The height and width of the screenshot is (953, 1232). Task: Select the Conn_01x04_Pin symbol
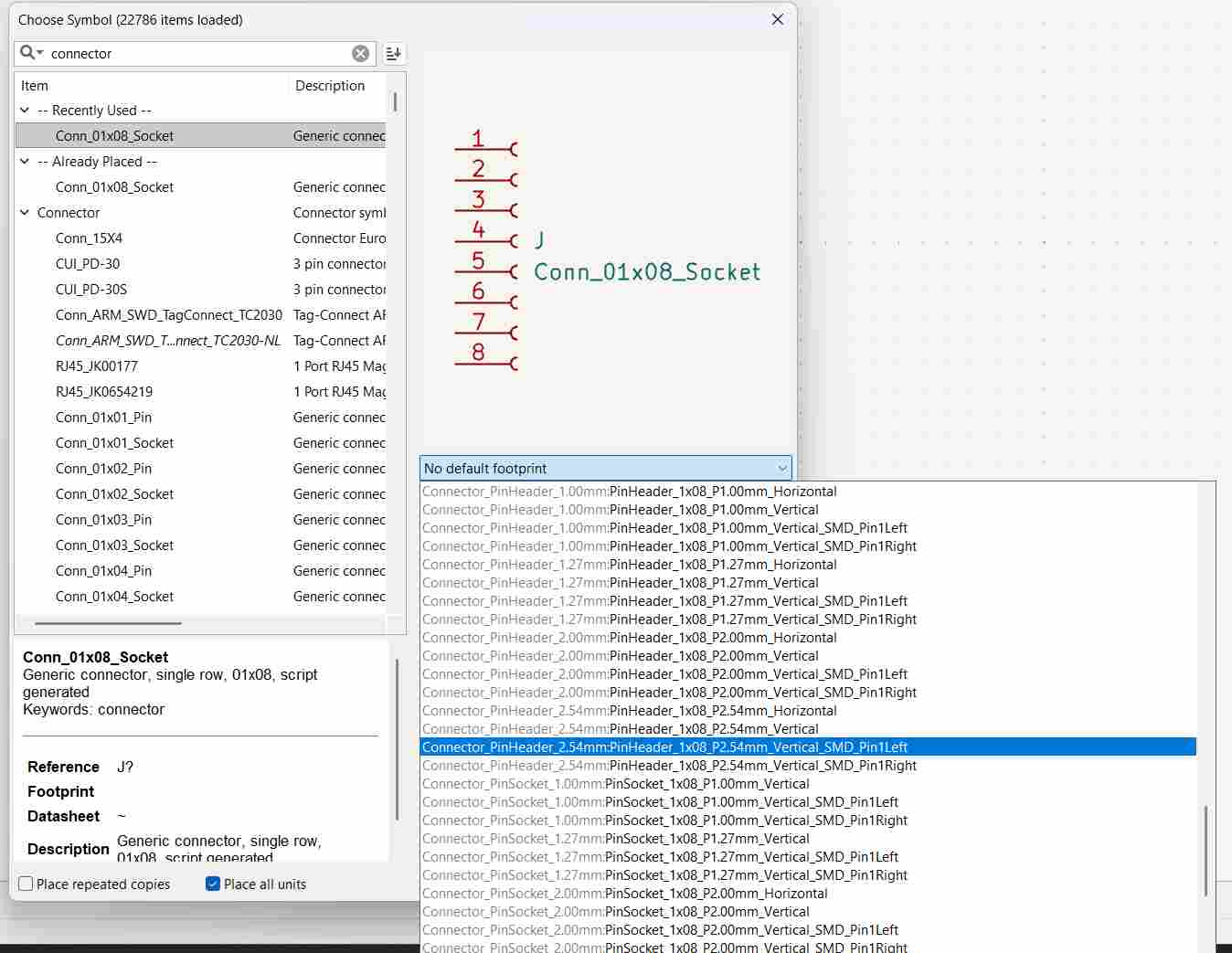[201, 571]
